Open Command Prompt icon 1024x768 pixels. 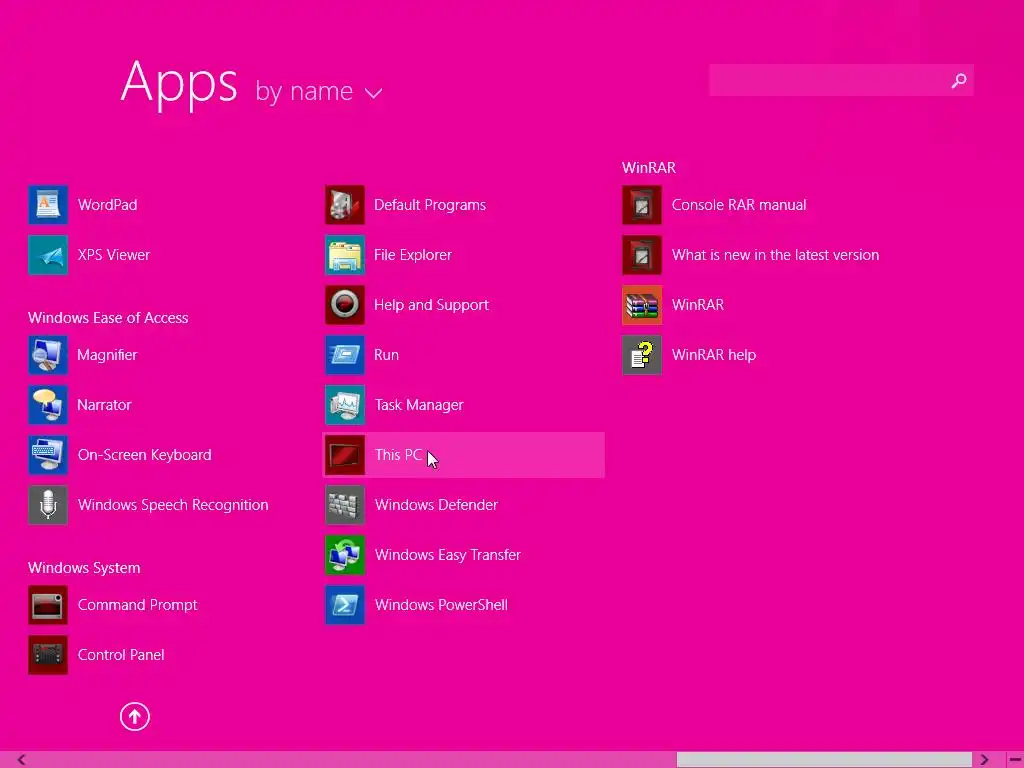pyautogui.click(x=48, y=605)
